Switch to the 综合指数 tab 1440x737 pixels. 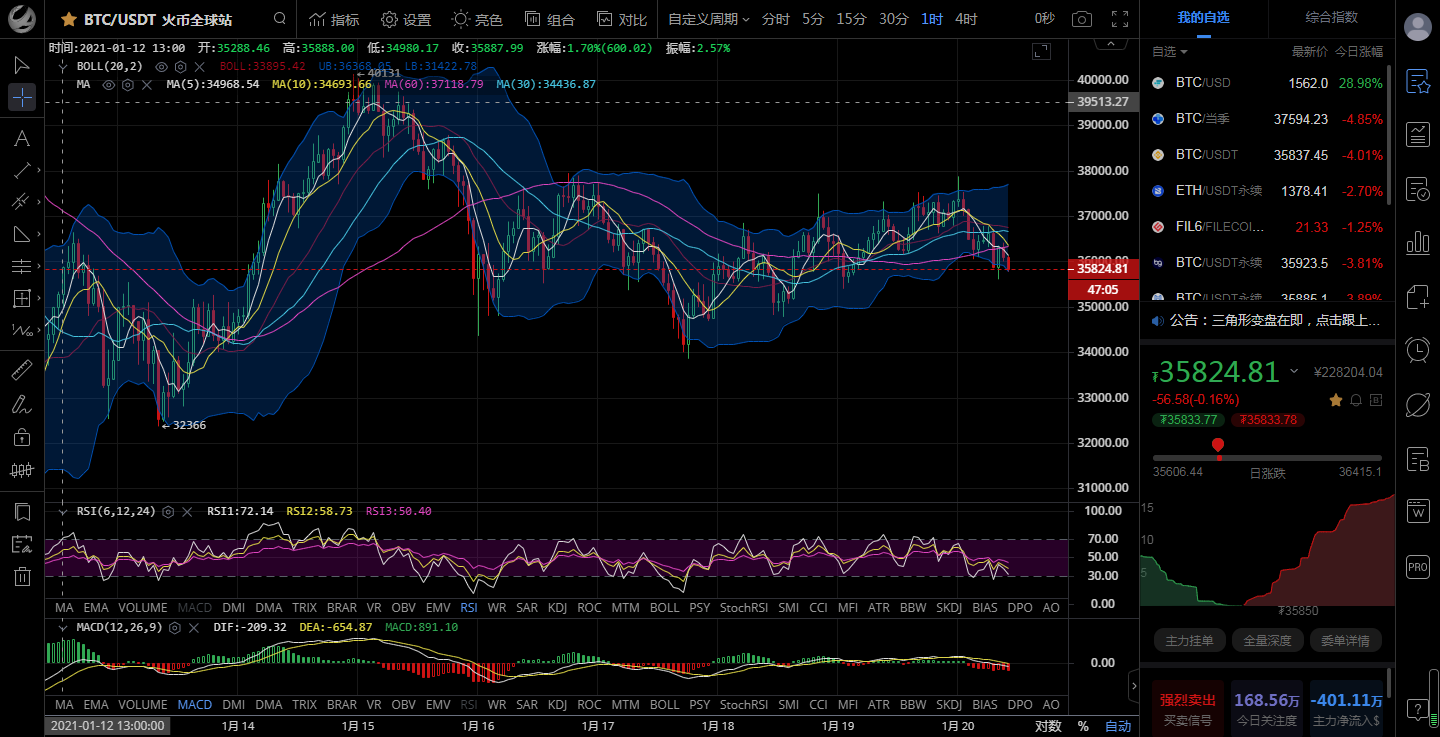1332,18
